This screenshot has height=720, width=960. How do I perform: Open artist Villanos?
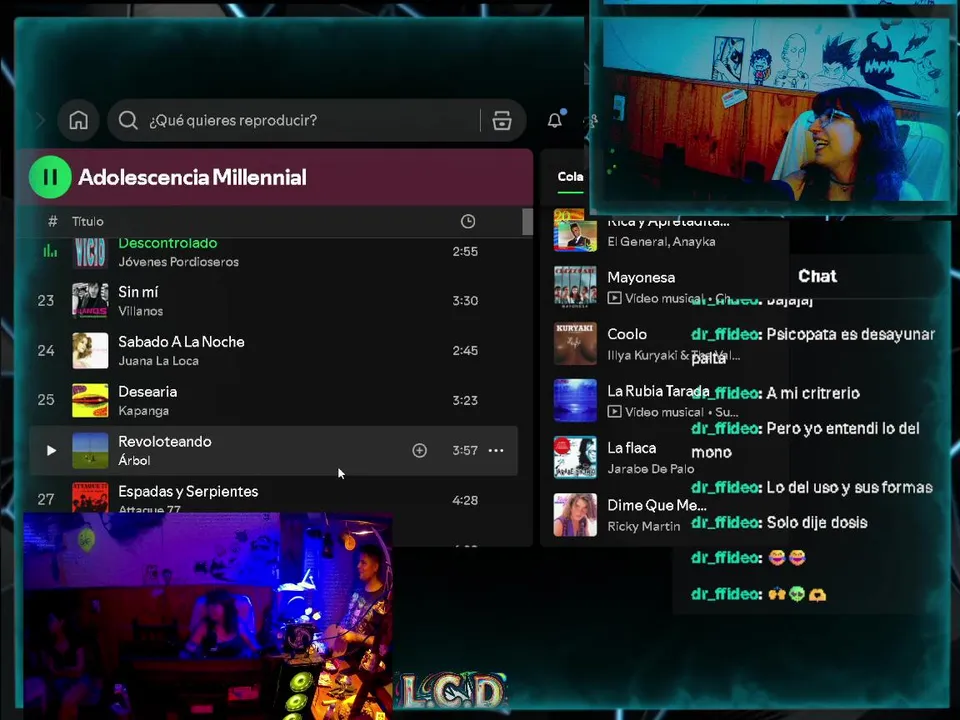tap(141, 311)
